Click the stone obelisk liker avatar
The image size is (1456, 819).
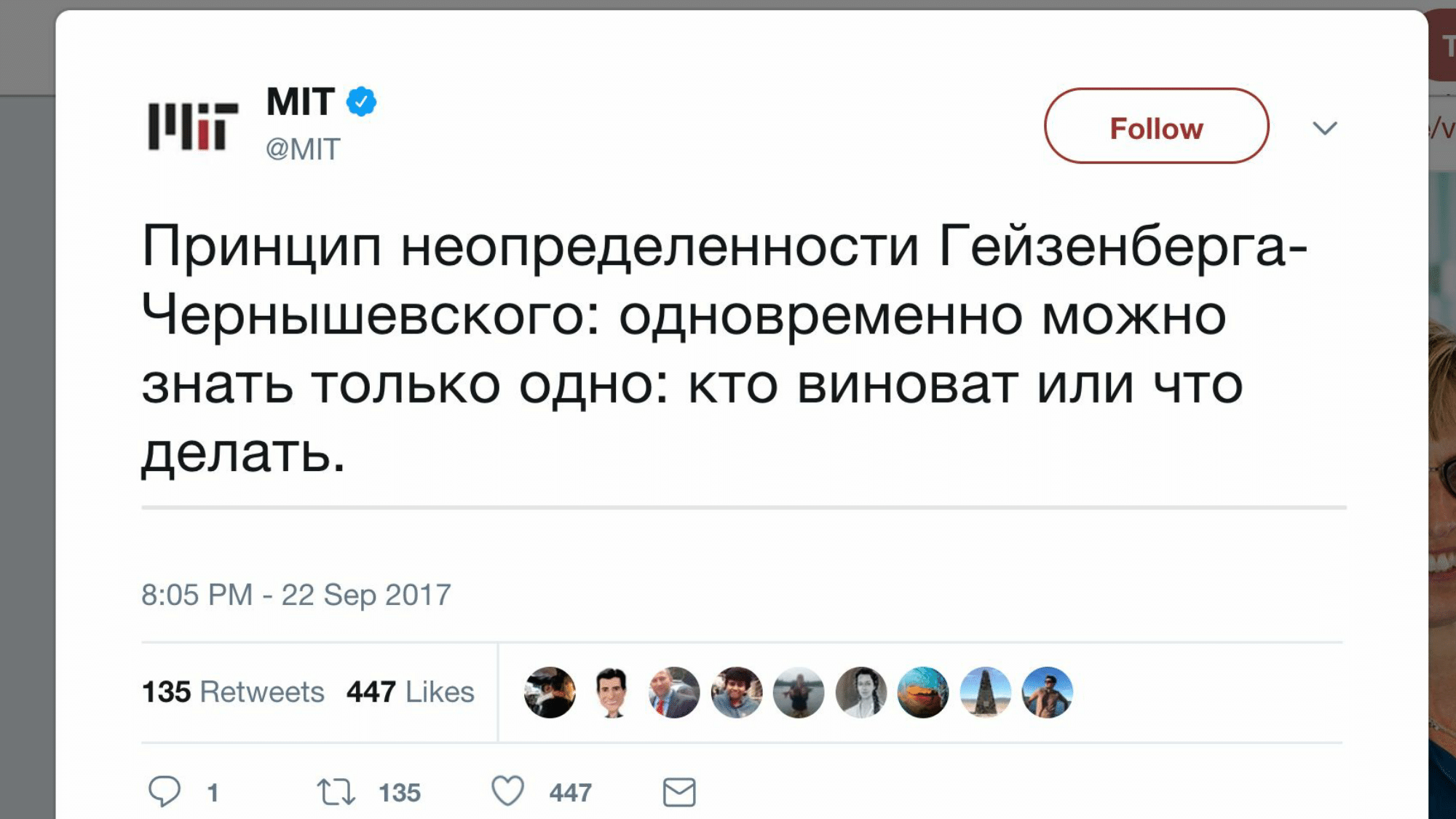(985, 692)
